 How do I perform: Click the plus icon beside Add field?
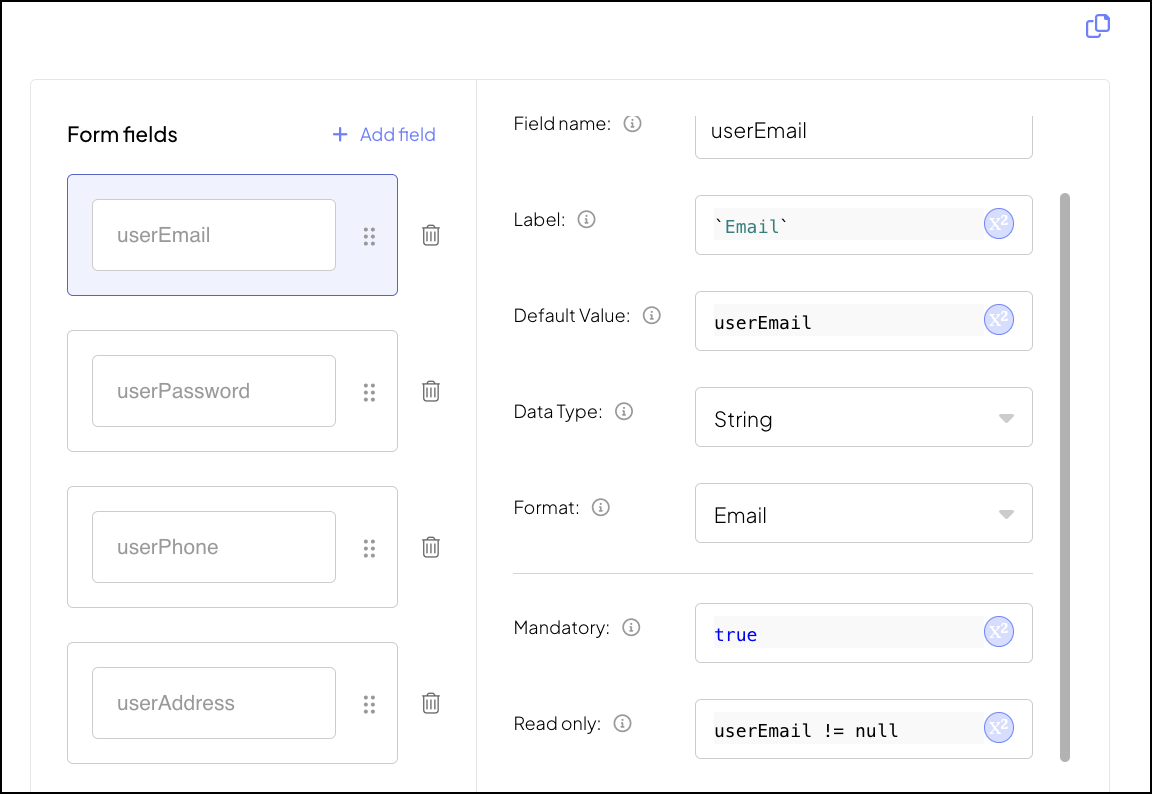tap(340, 134)
